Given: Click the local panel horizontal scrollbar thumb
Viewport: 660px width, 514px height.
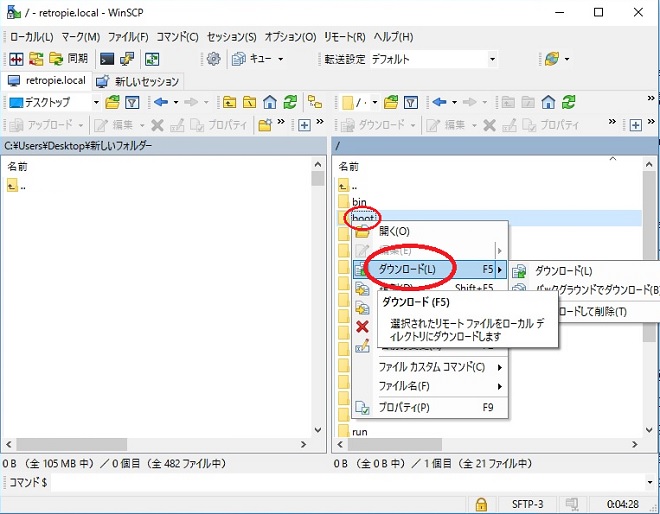Looking at the screenshot, I should pyautogui.click(x=72, y=444).
